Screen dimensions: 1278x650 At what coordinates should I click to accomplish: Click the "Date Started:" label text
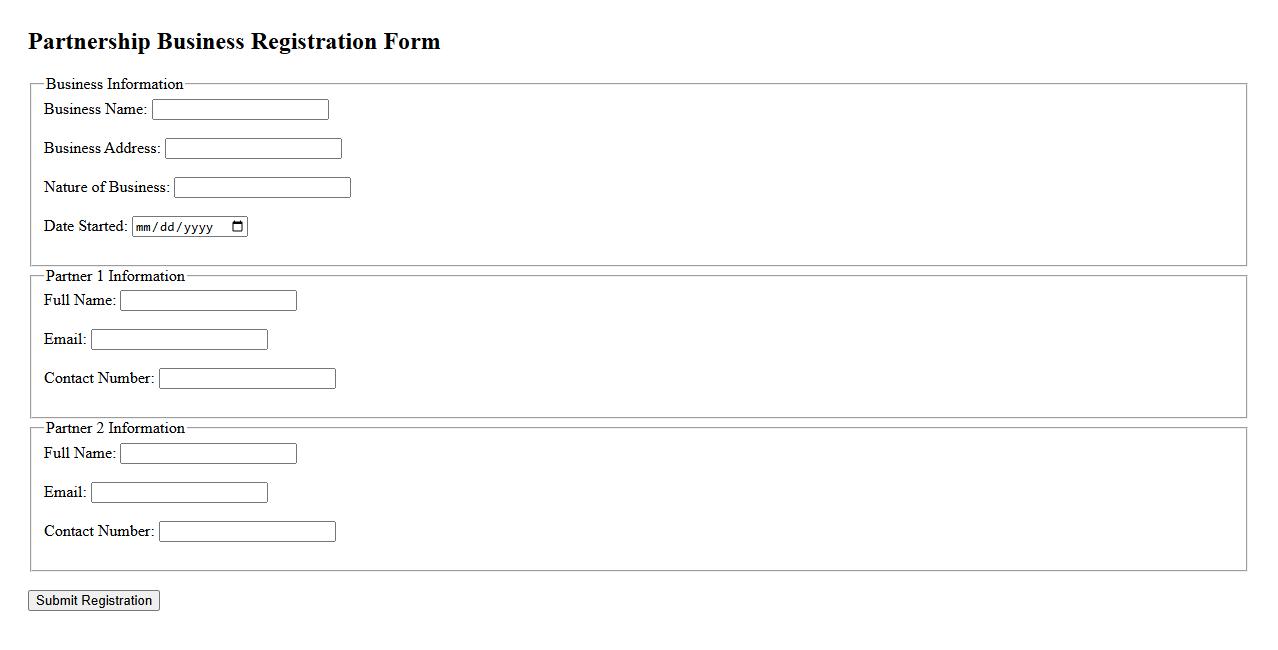85,226
